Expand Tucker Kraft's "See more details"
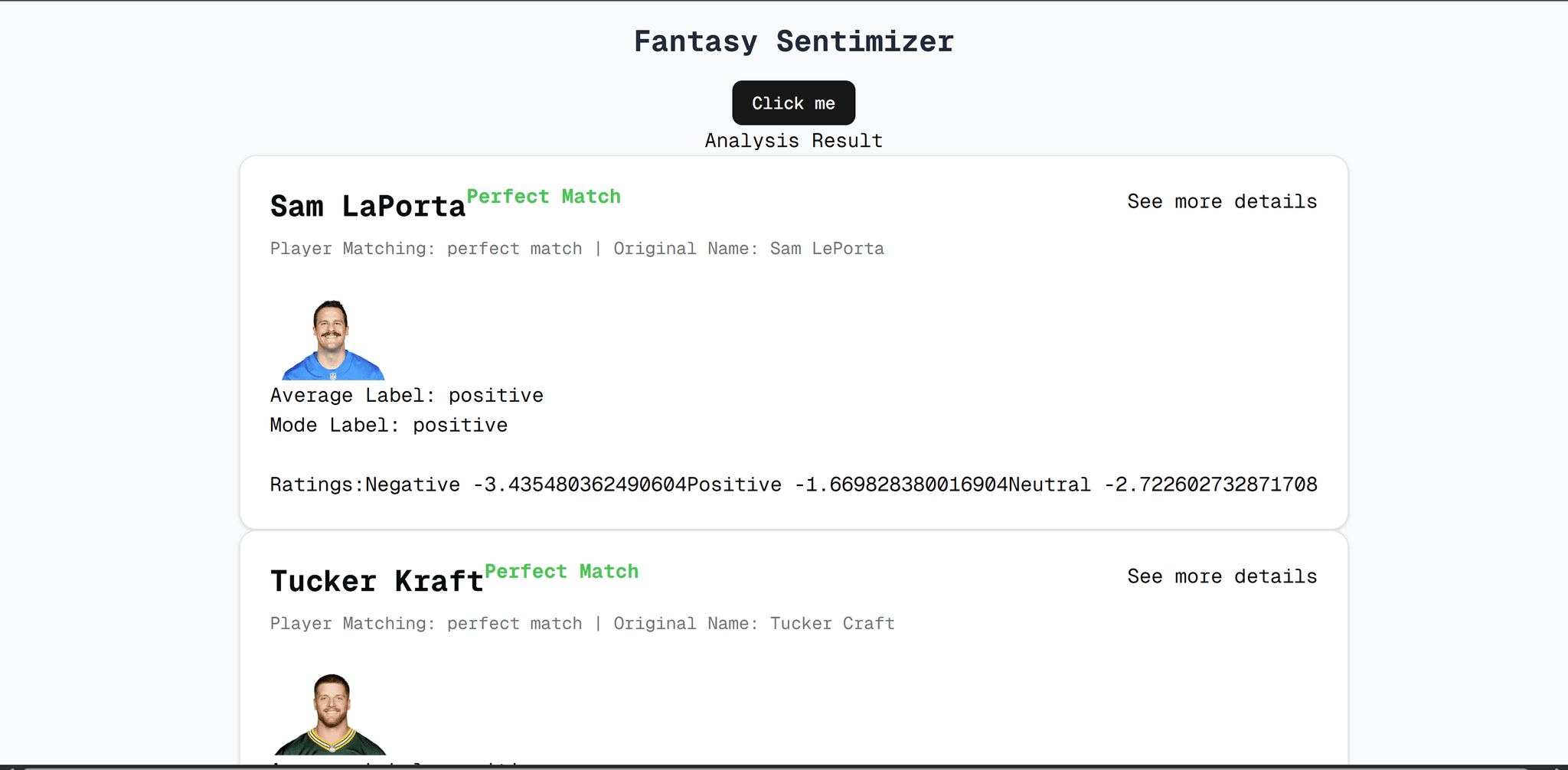1568x770 pixels. click(x=1222, y=576)
